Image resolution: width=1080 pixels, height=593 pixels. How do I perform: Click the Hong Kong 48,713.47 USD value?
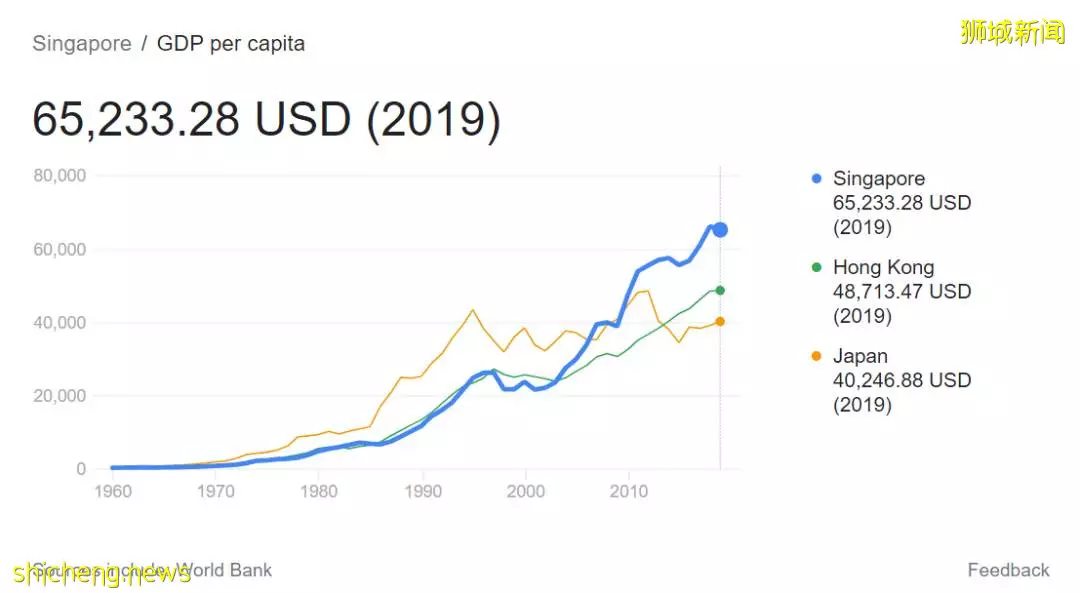pyautogui.click(x=902, y=291)
